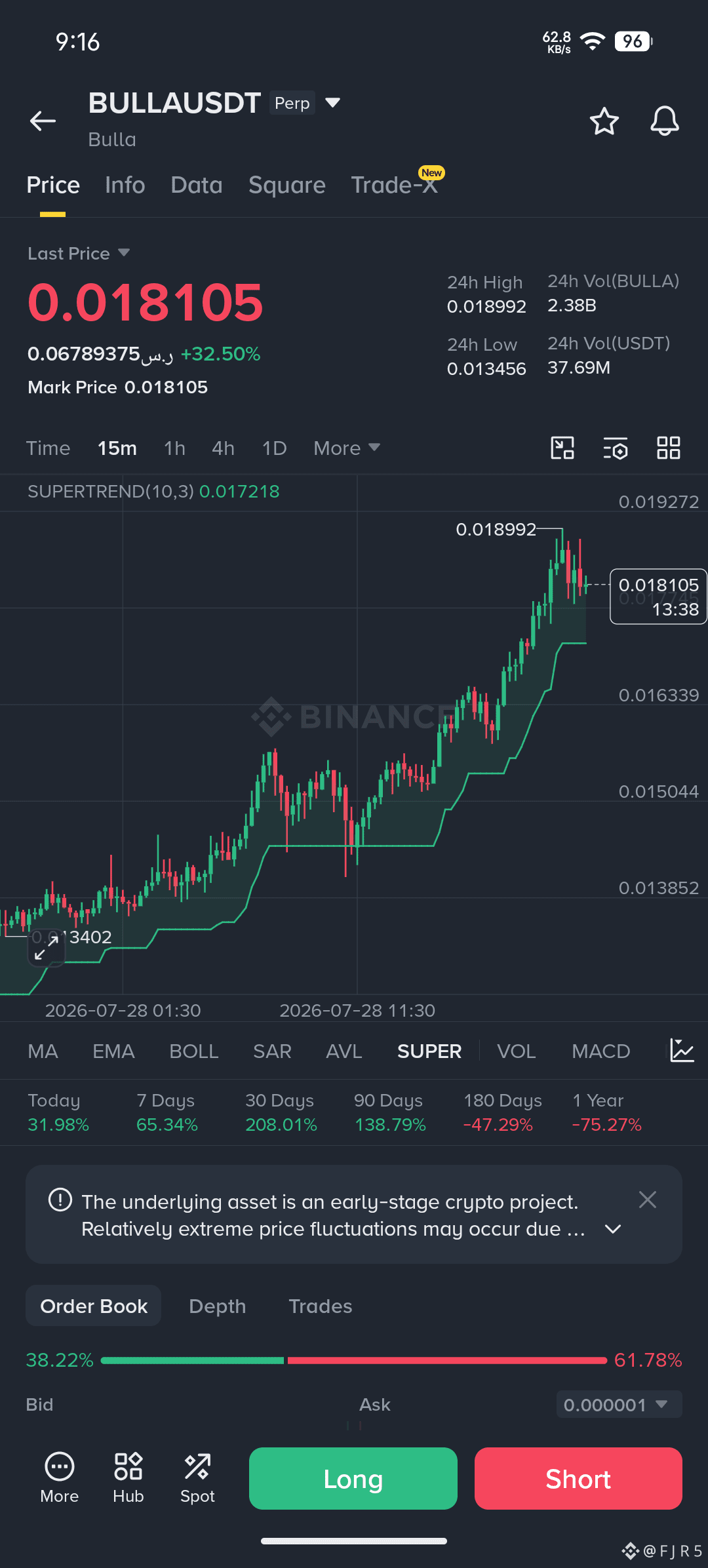Tap the 30 Days 208.01% performance

(x=281, y=1112)
